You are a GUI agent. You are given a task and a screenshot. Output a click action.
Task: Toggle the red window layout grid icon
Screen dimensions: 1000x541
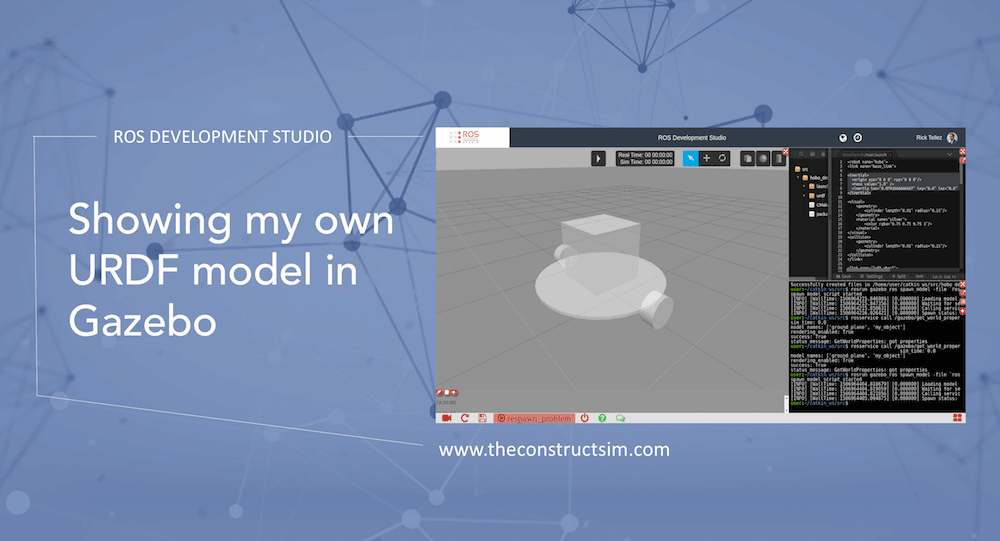tap(957, 417)
